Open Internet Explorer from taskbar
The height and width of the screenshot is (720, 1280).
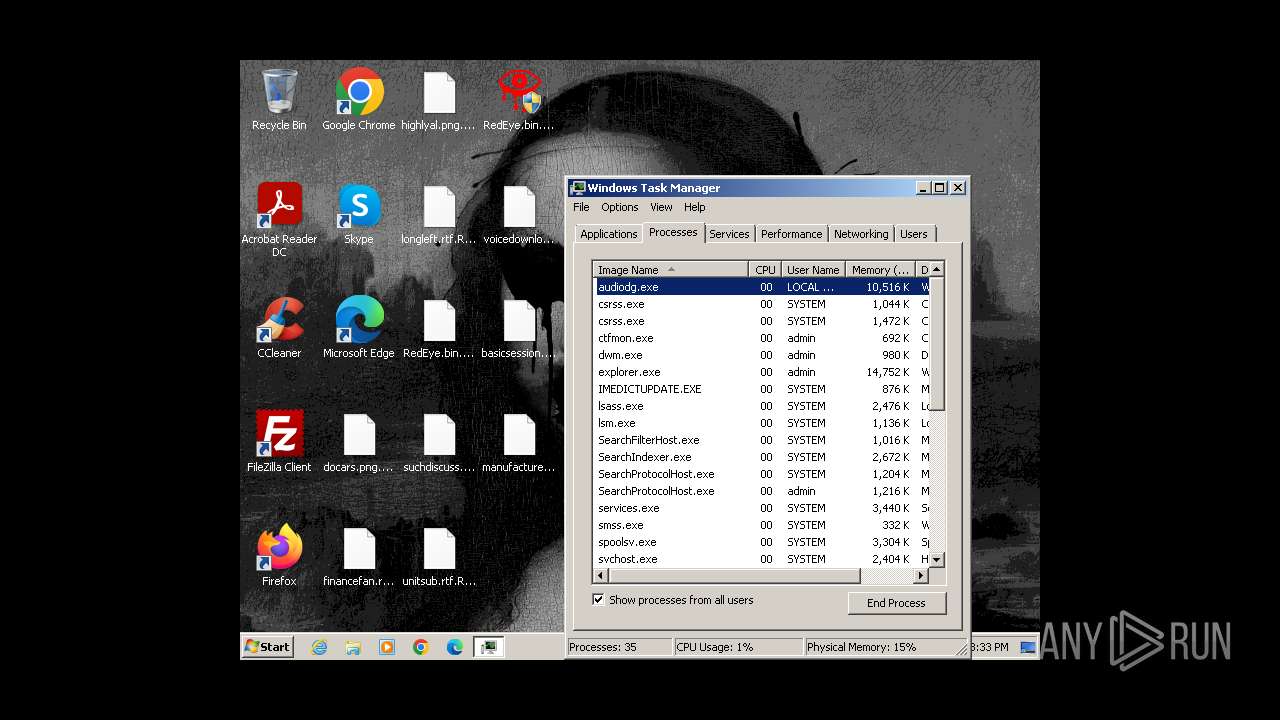coord(319,647)
